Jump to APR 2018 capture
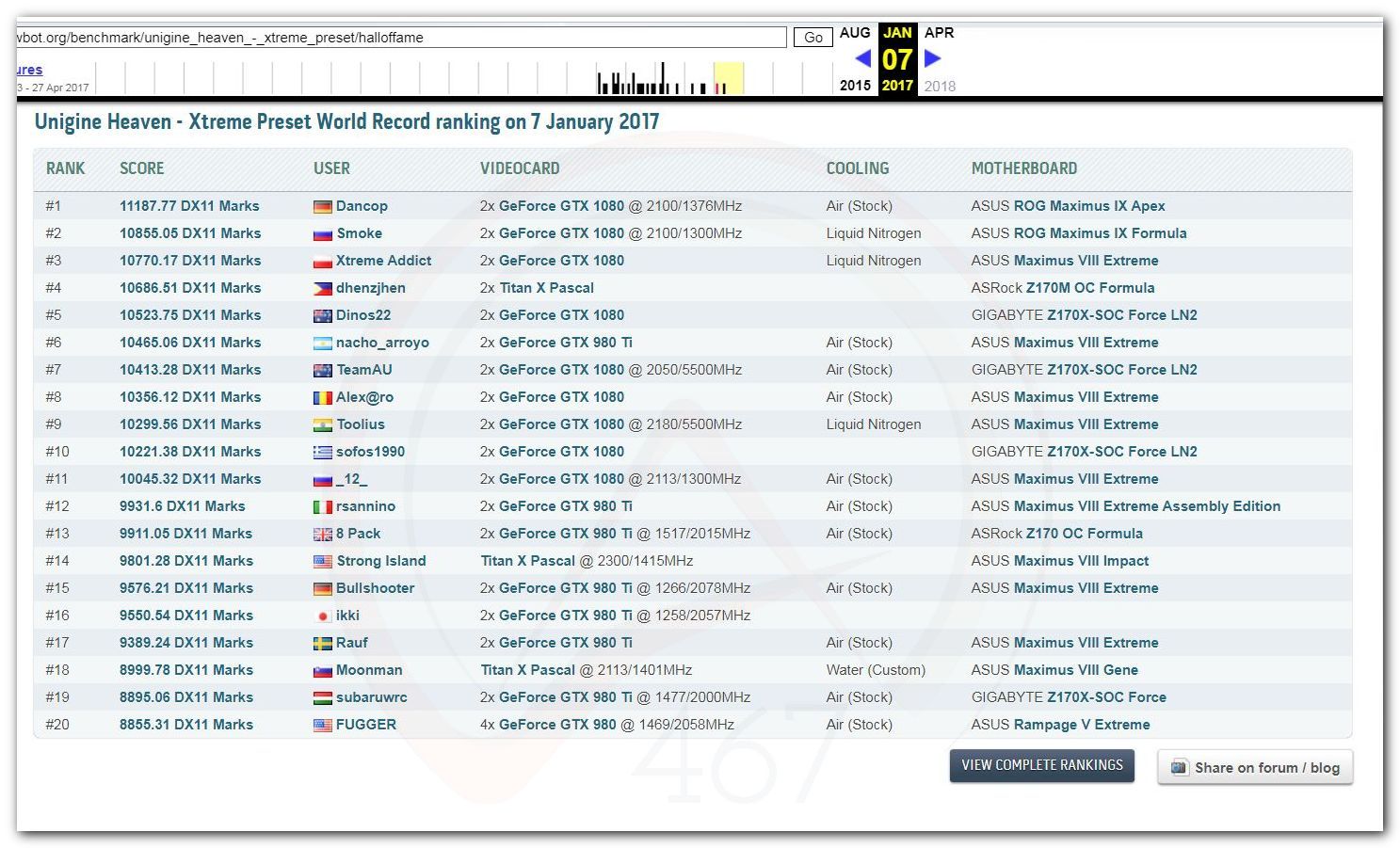This screenshot has width=1400, height=848. (x=940, y=58)
